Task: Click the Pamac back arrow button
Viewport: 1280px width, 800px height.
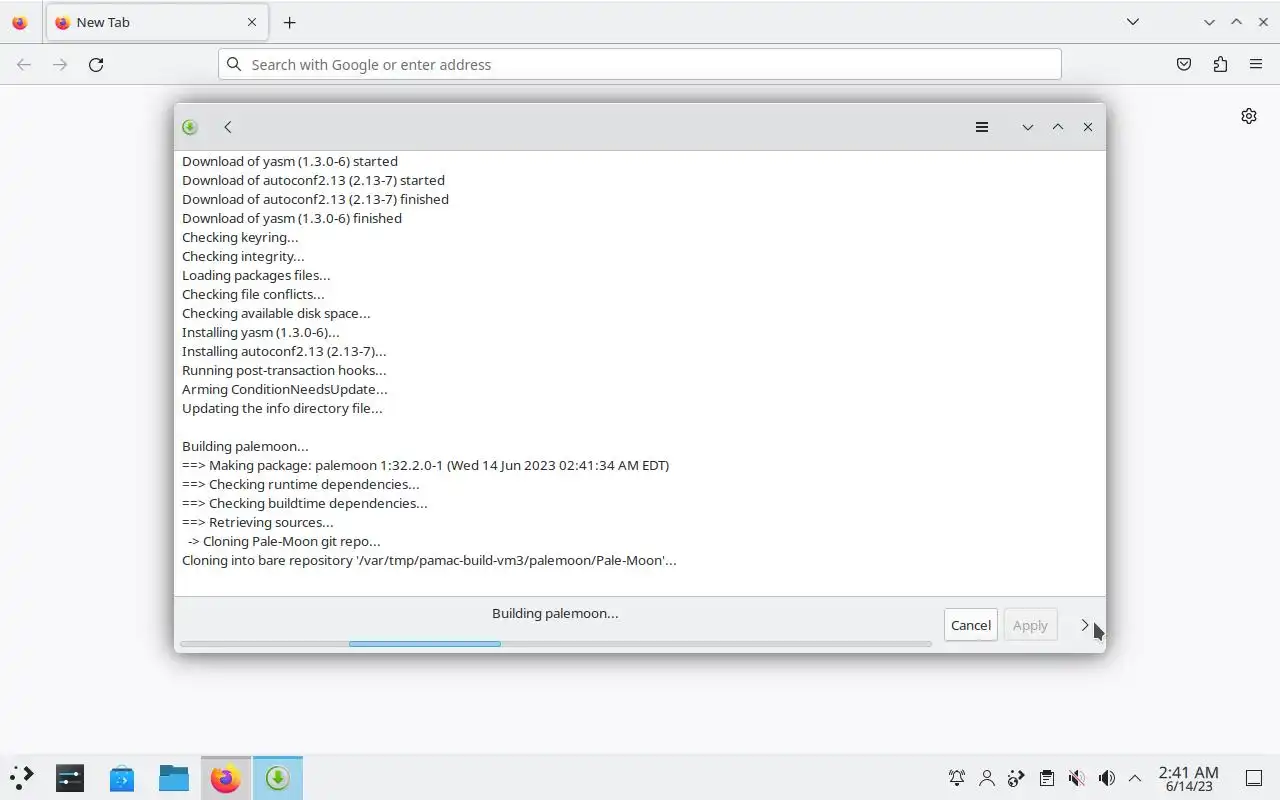Action: 228,127
